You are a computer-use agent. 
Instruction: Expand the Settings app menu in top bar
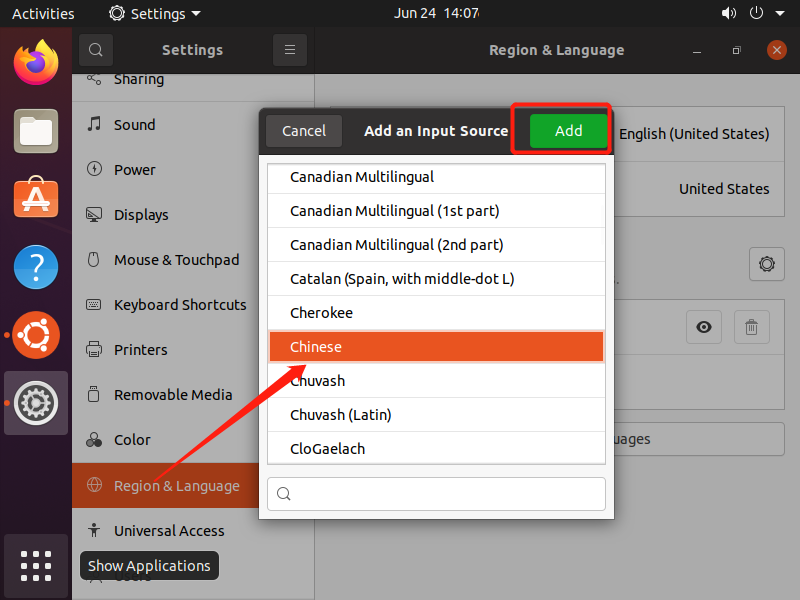click(155, 14)
